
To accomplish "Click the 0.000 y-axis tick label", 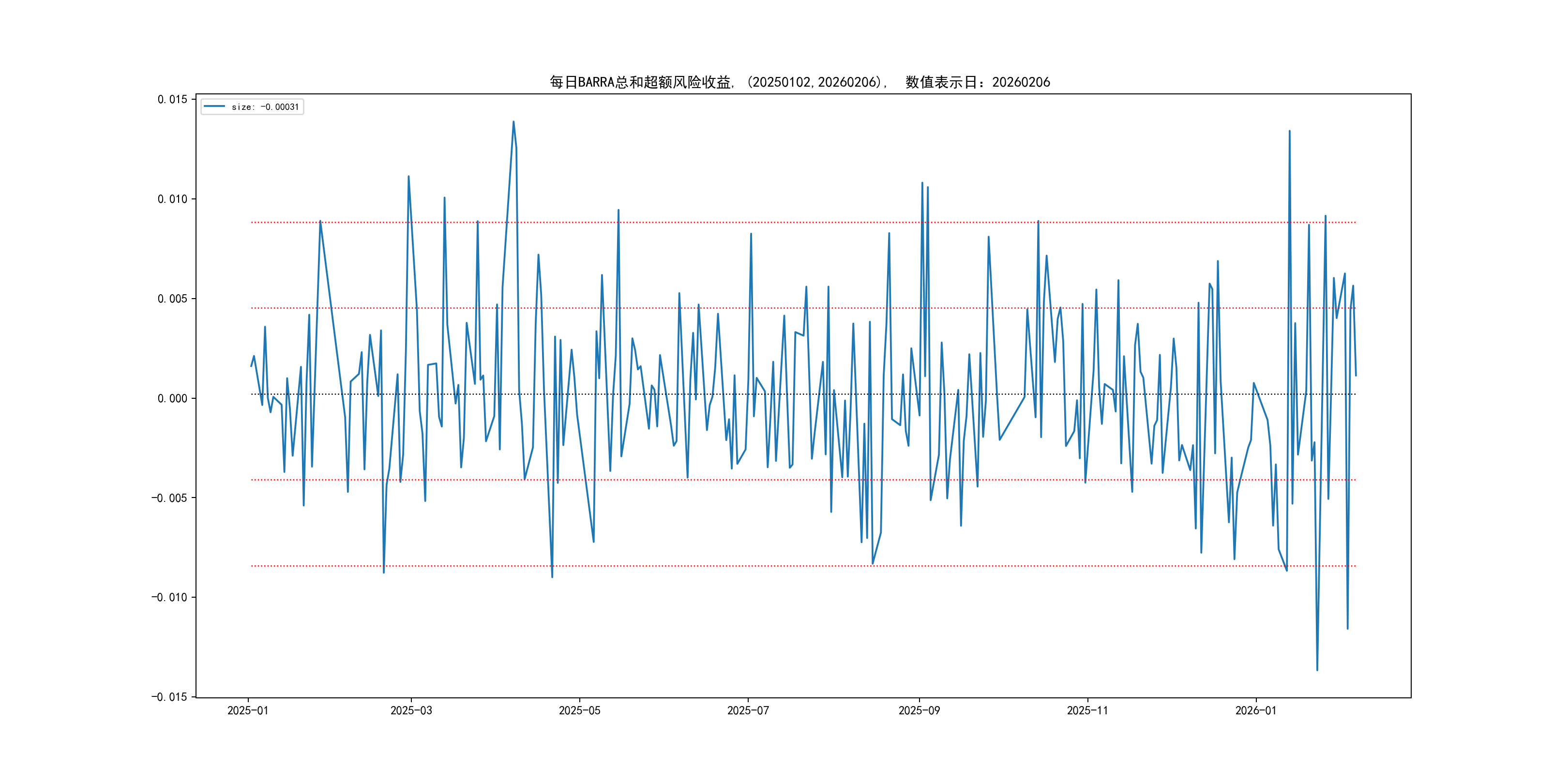I will pyautogui.click(x=172, y=399).
